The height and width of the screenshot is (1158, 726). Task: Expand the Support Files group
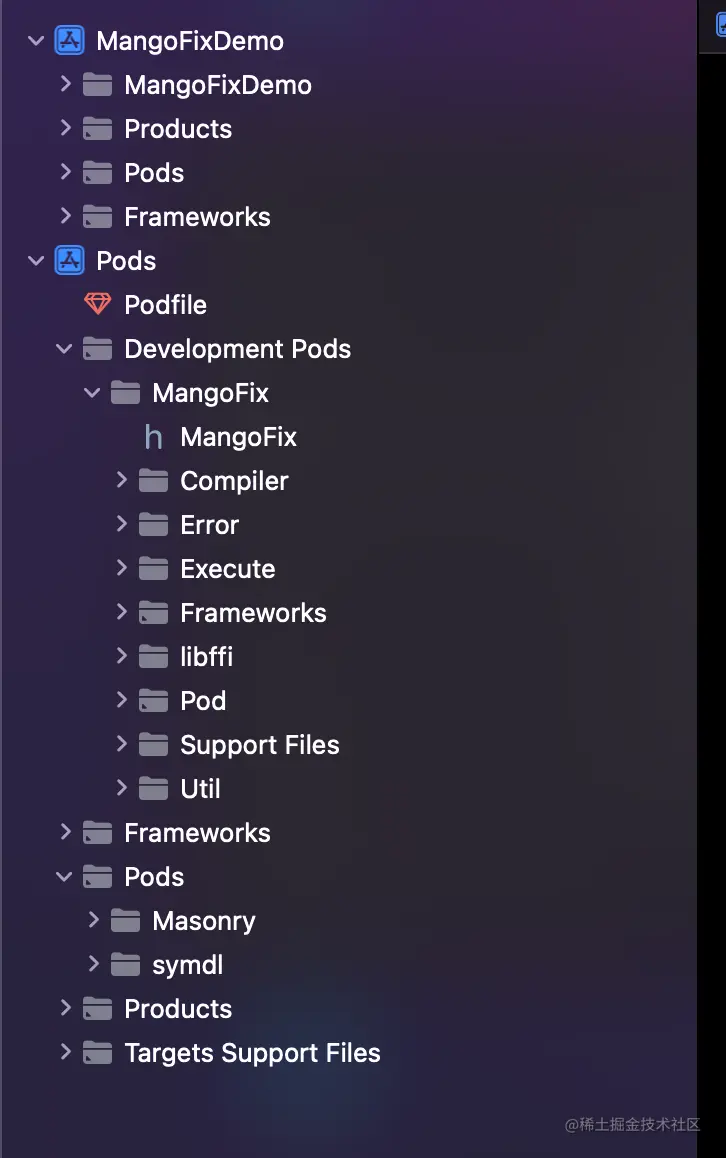point(121,744)
